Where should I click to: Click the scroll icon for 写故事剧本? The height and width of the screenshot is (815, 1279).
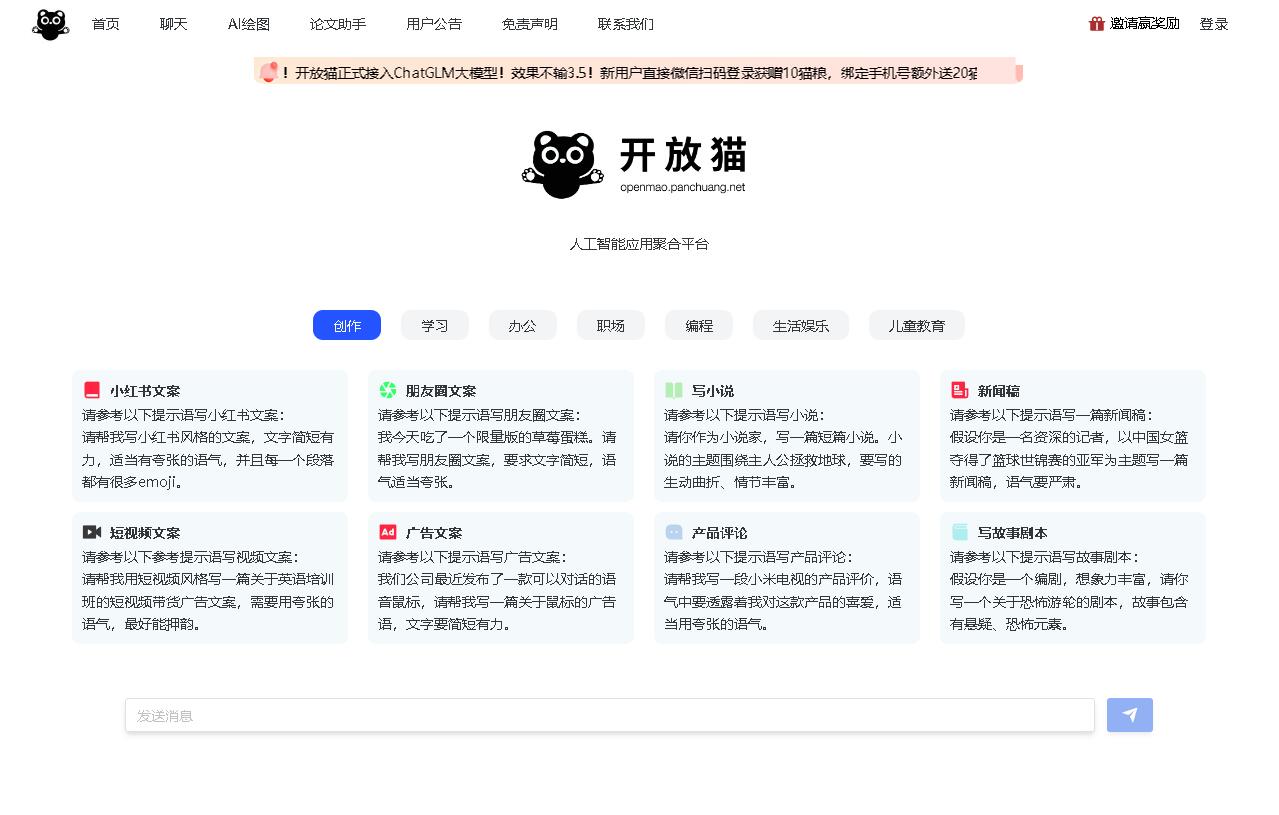point(960,532)
